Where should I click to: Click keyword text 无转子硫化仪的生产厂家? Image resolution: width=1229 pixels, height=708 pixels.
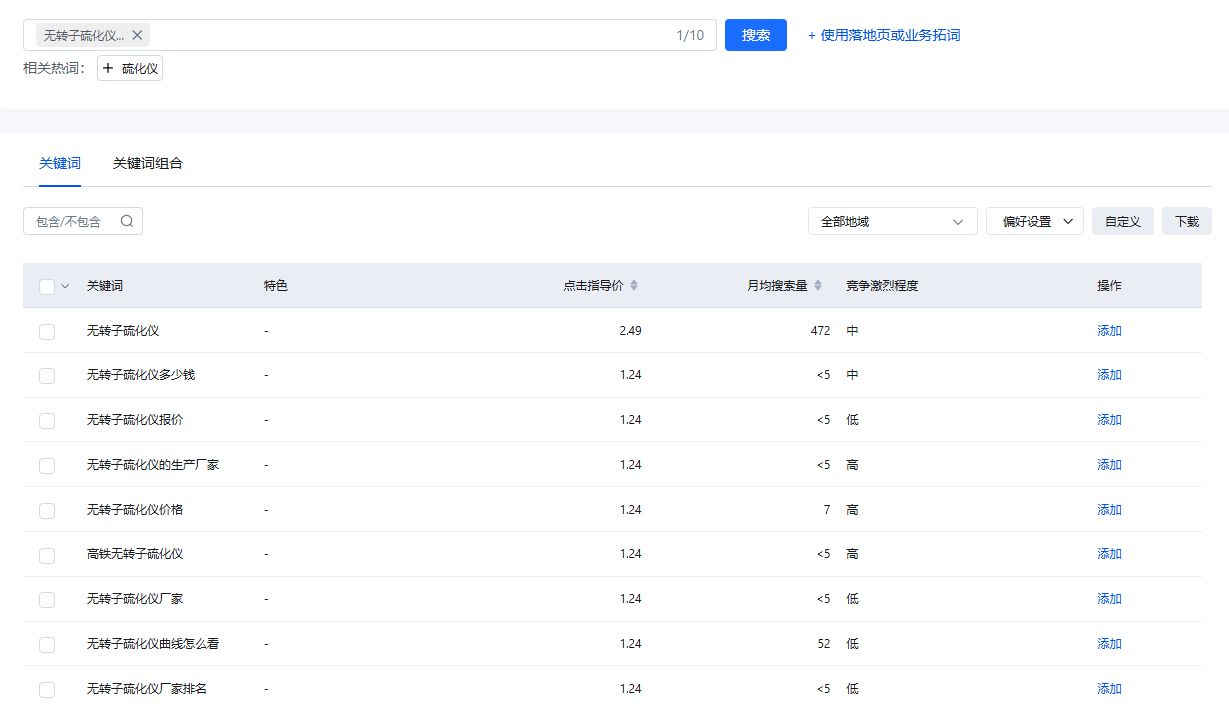coord(153,464)
